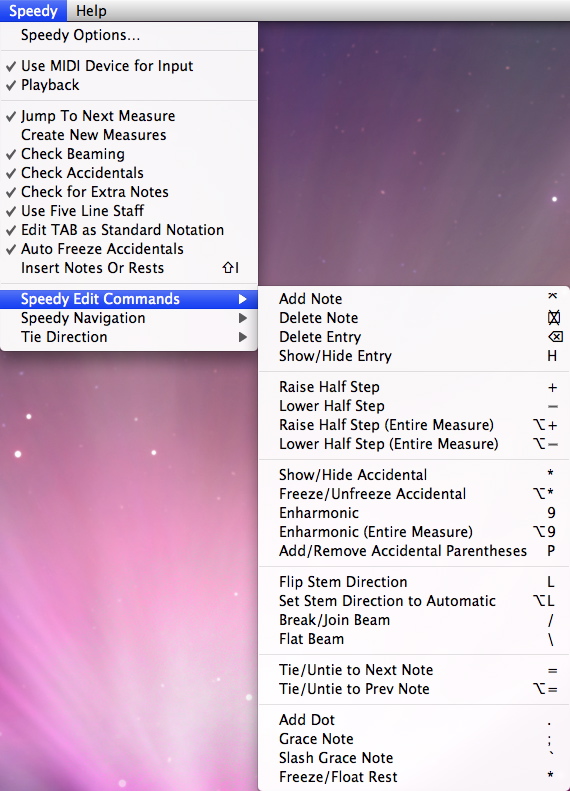
Task: Select Insert Notes Or Rests
Action: click(x=129, y=268)
